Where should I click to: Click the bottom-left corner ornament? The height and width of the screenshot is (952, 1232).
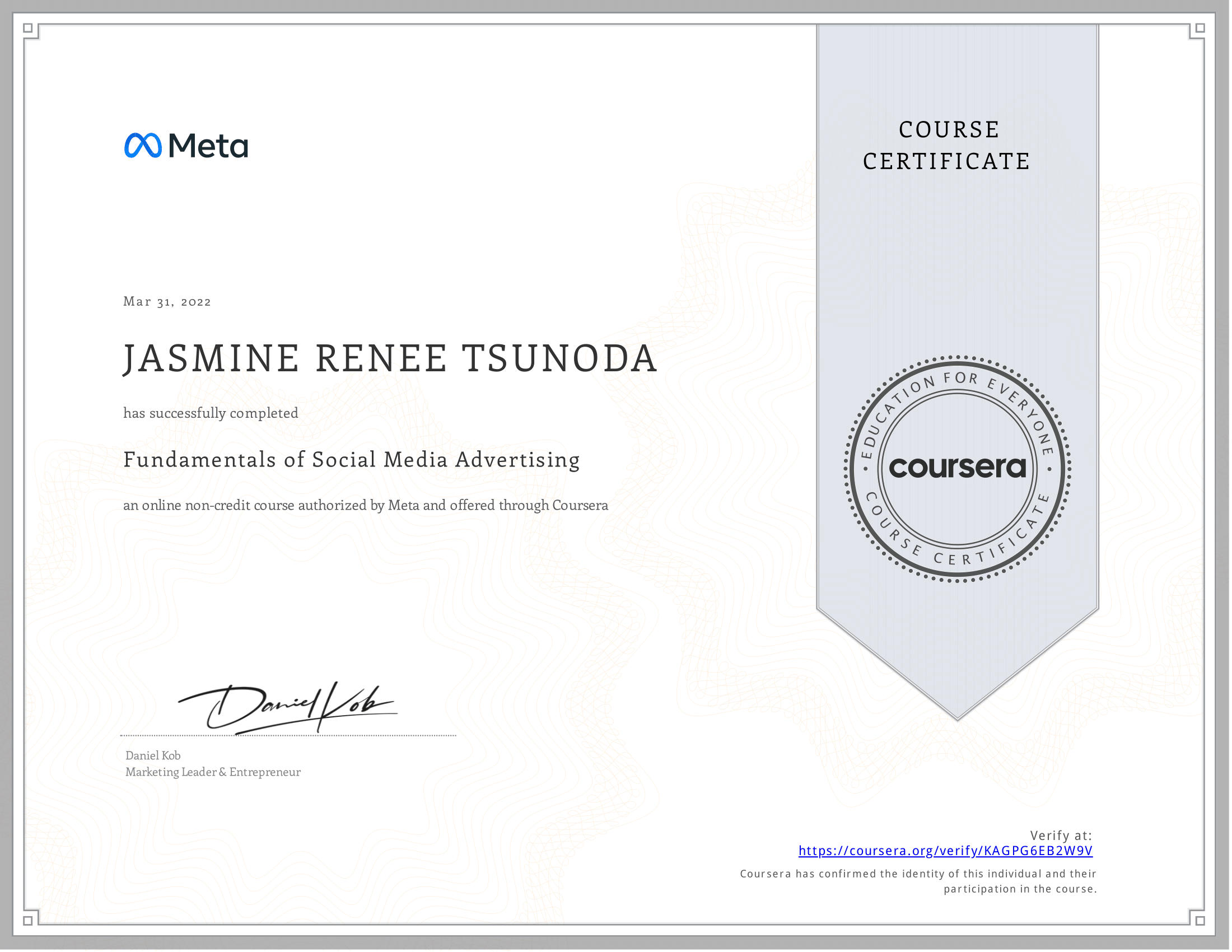pos(28,921)
